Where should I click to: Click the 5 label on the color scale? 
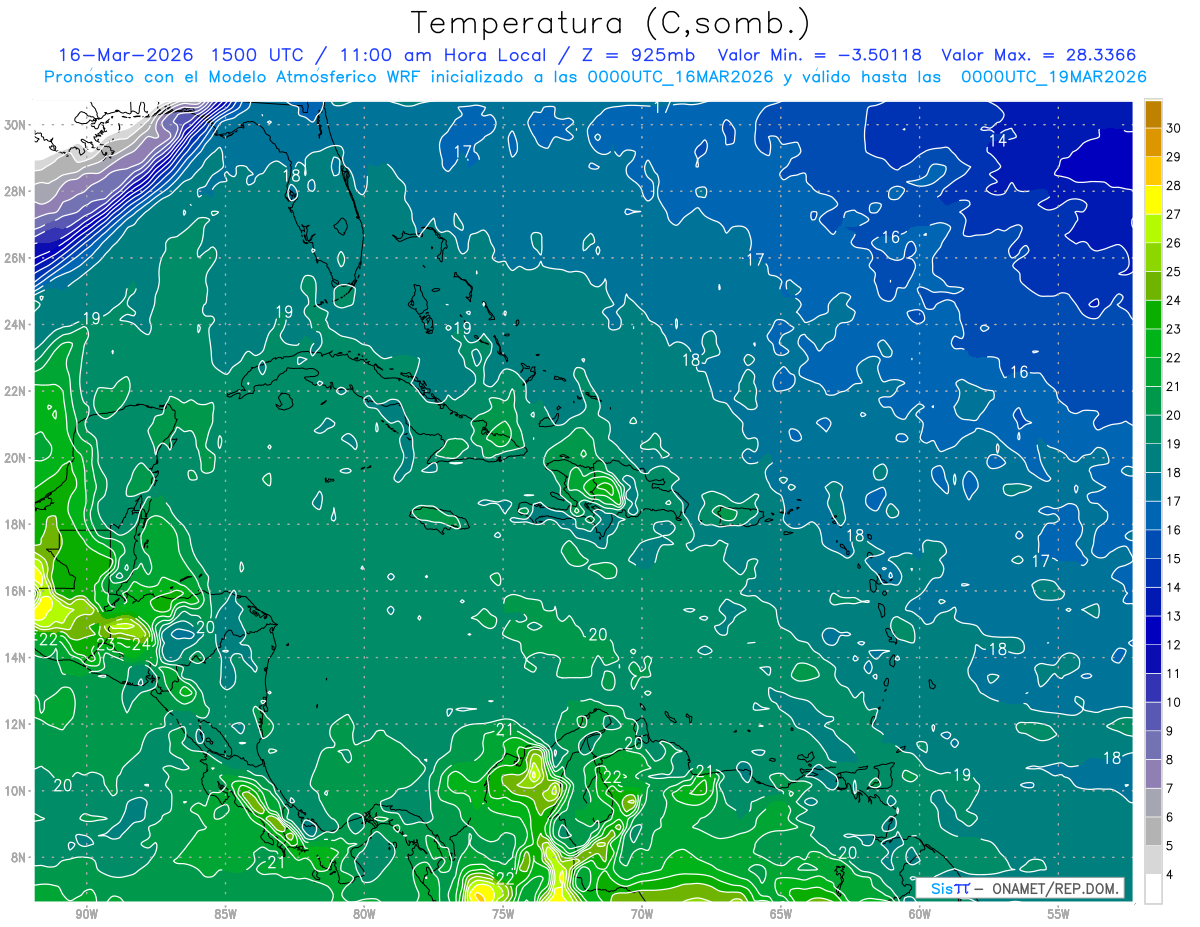(1171, 846)
